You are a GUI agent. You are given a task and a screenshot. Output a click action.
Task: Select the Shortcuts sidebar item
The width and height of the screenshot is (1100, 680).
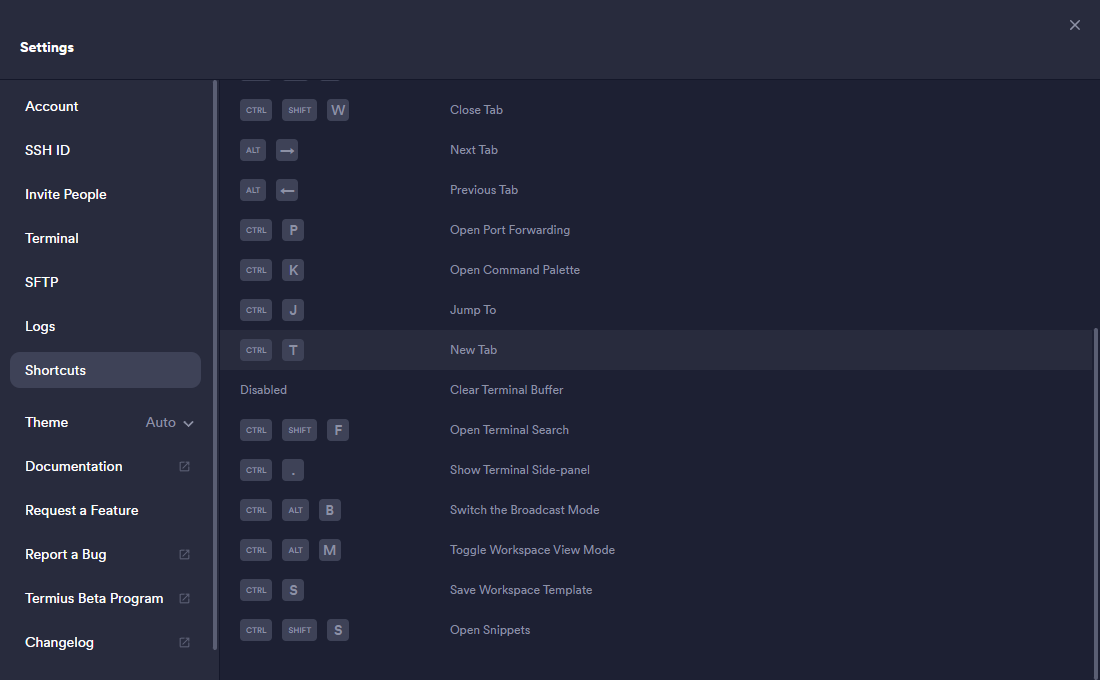pos(105,370)
